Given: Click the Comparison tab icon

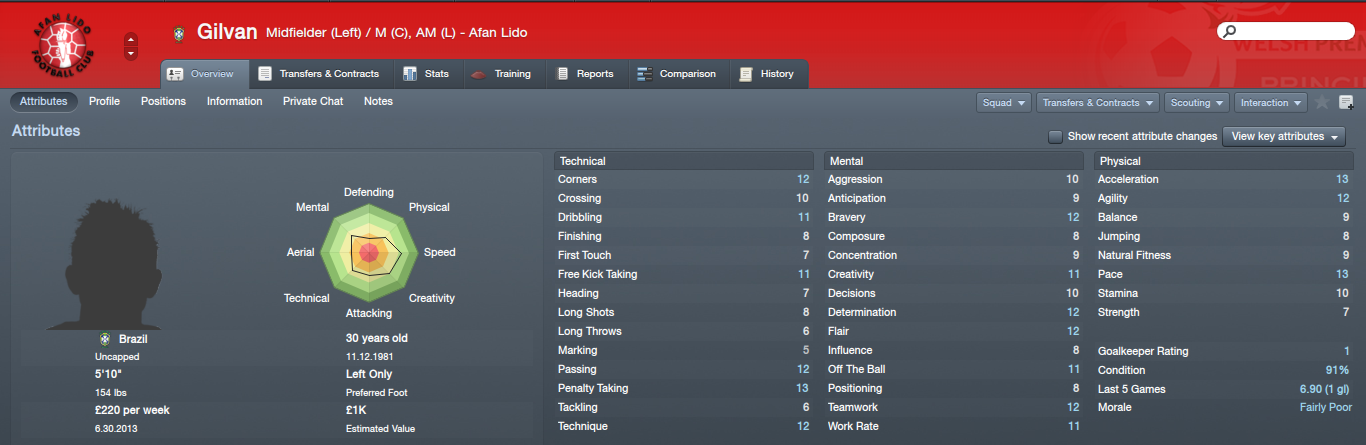Looking at the screenshot, I should (x=644, y=74).
